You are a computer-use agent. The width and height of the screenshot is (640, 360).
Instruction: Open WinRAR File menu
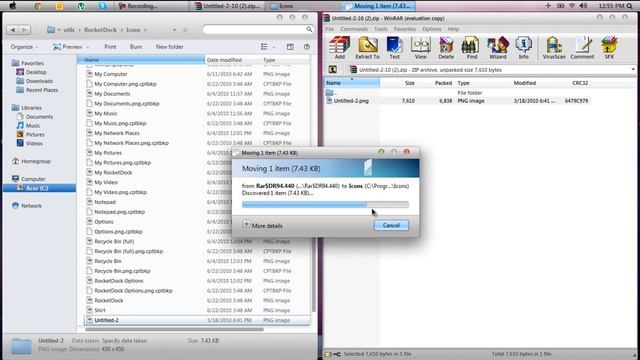click(x=330, y=29)
